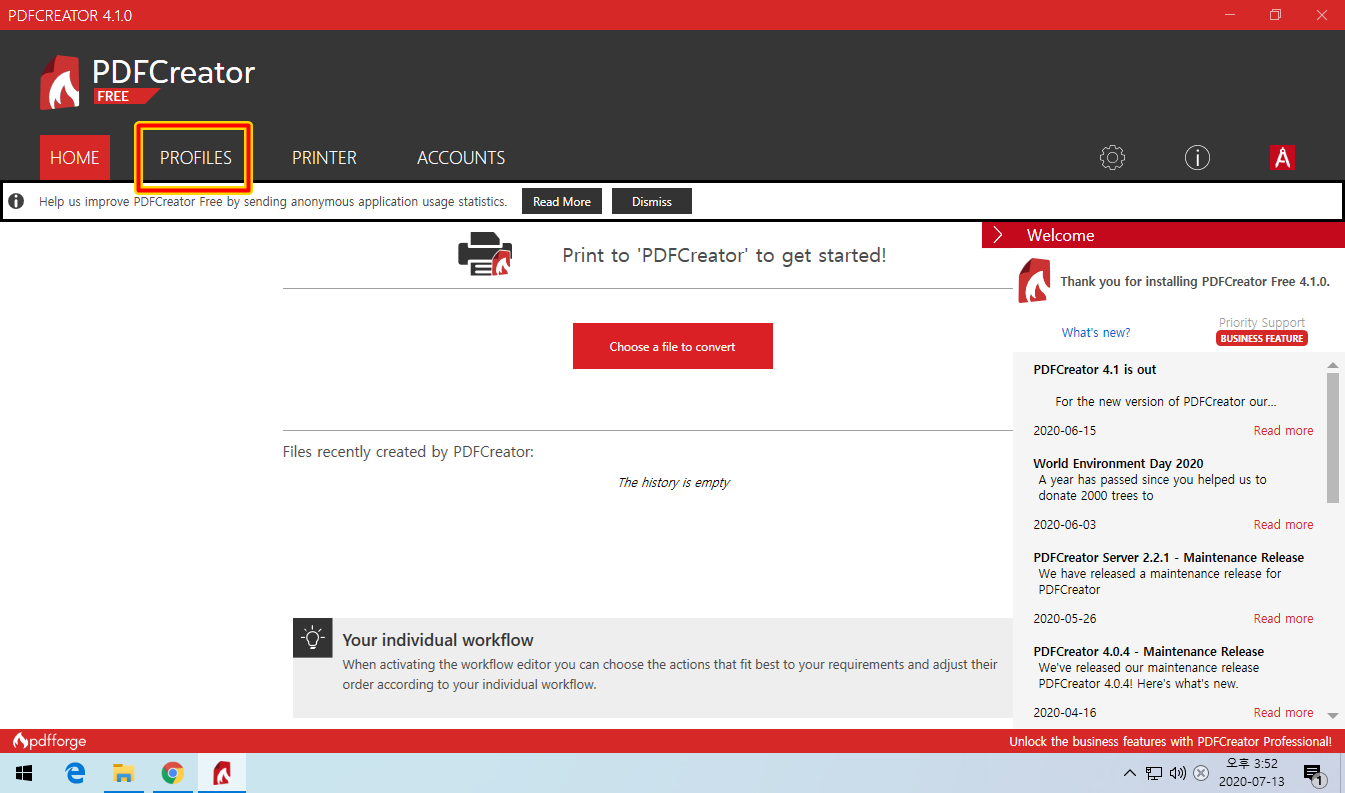1345x793 pixels.
Task: Click 'Choose a file to convert' button
Action: [673, 346]
